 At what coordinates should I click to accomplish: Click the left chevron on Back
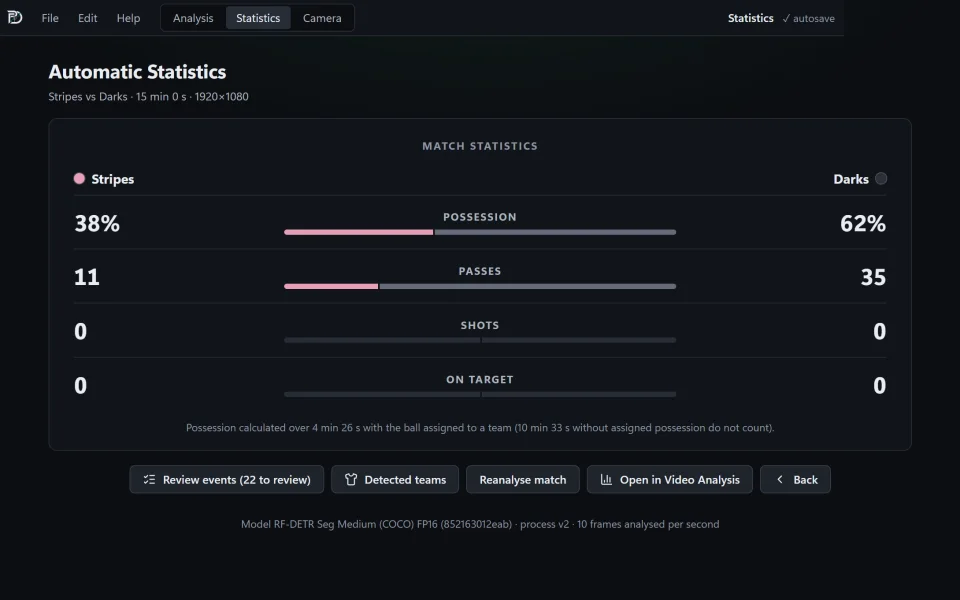pos(779,479)
